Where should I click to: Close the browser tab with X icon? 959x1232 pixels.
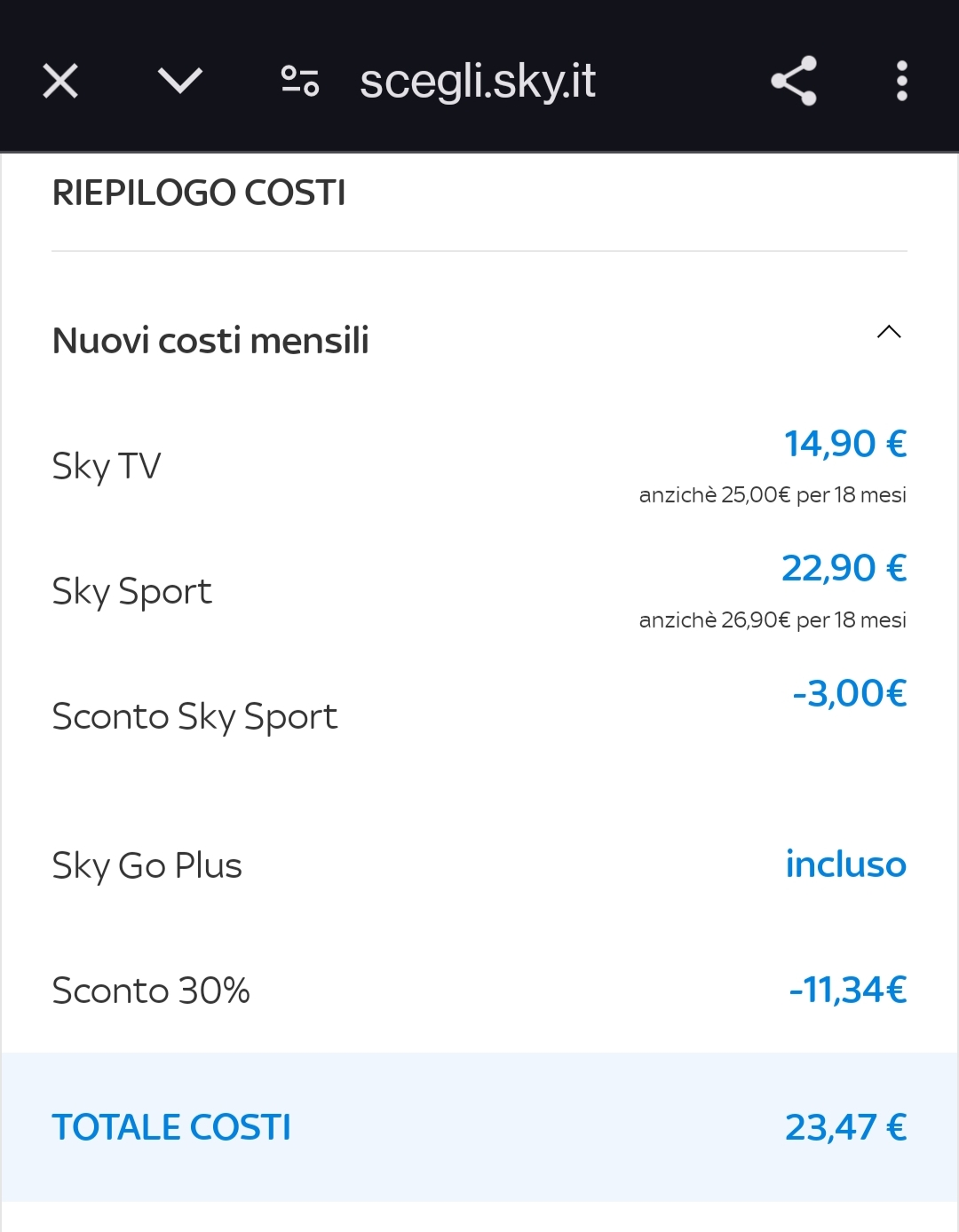[60, 82]
